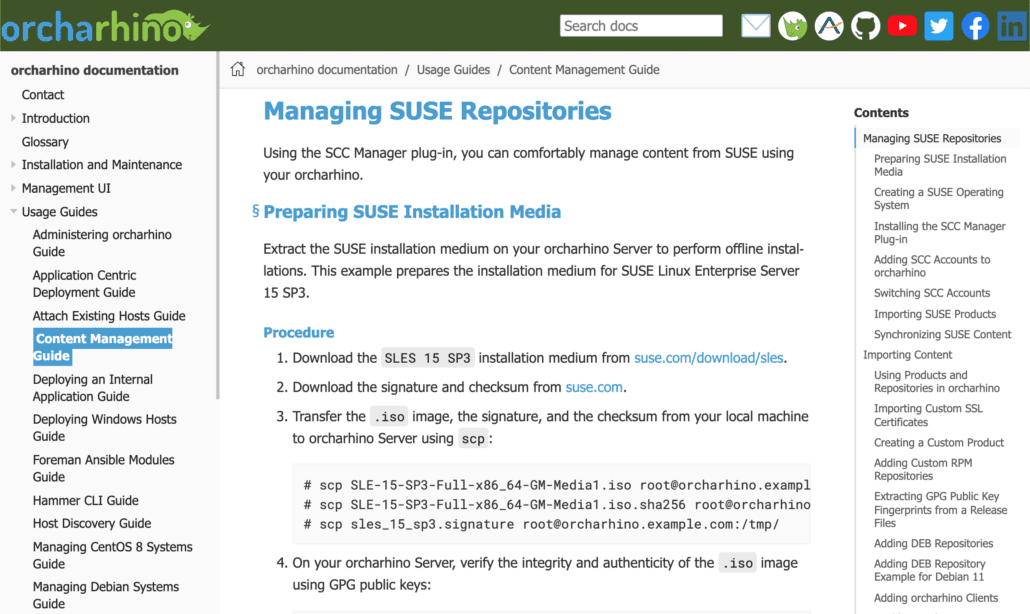
Task: Jump to Adding SCC Accounts to orcharhino
Action: click(x=931, y=266)
